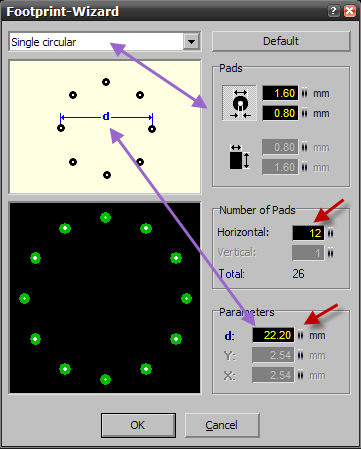Click the Horizontal label
Image resolution: width=361 pixels, height=449 pixels.
coord(243,232)
